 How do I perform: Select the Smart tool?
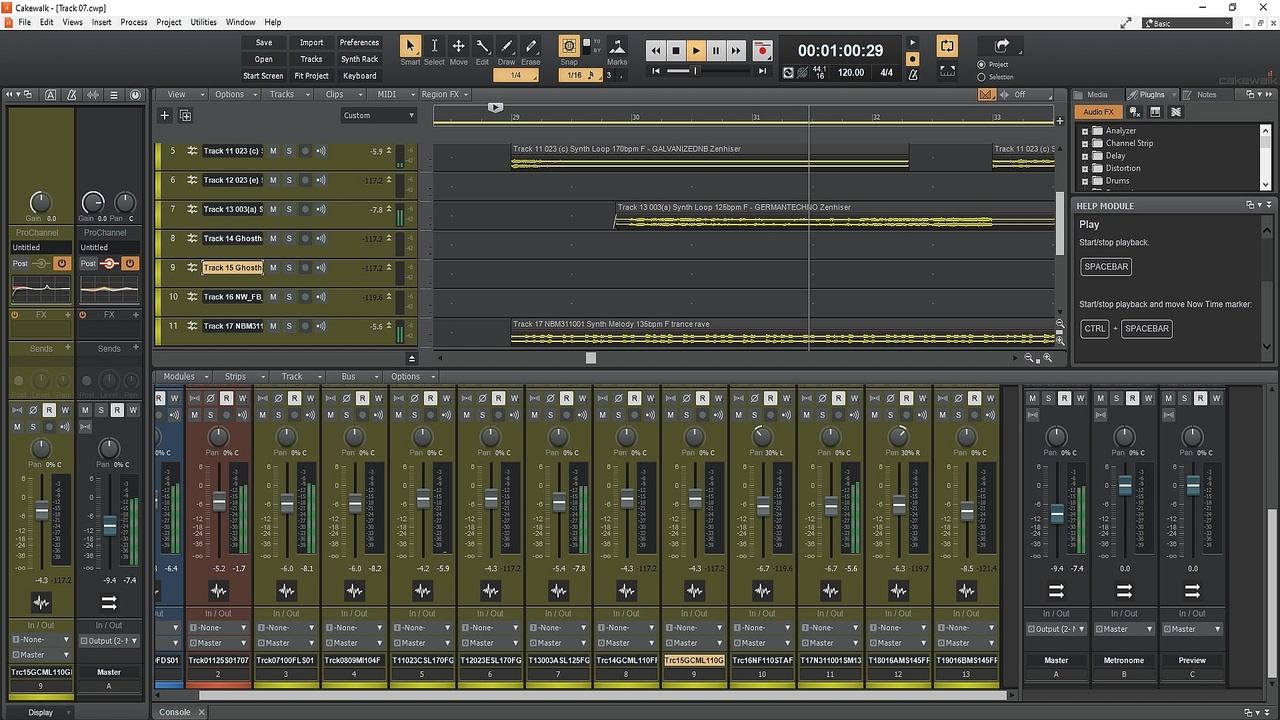tap(410, 46)
